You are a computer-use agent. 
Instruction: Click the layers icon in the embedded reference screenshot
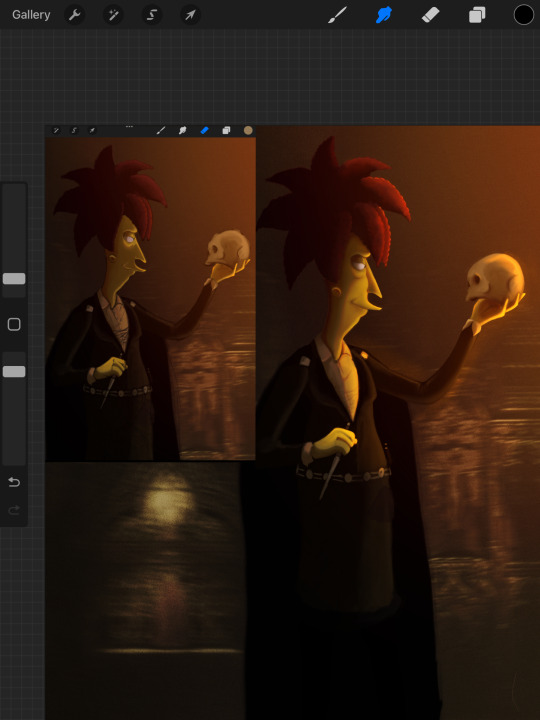point(226,131)
